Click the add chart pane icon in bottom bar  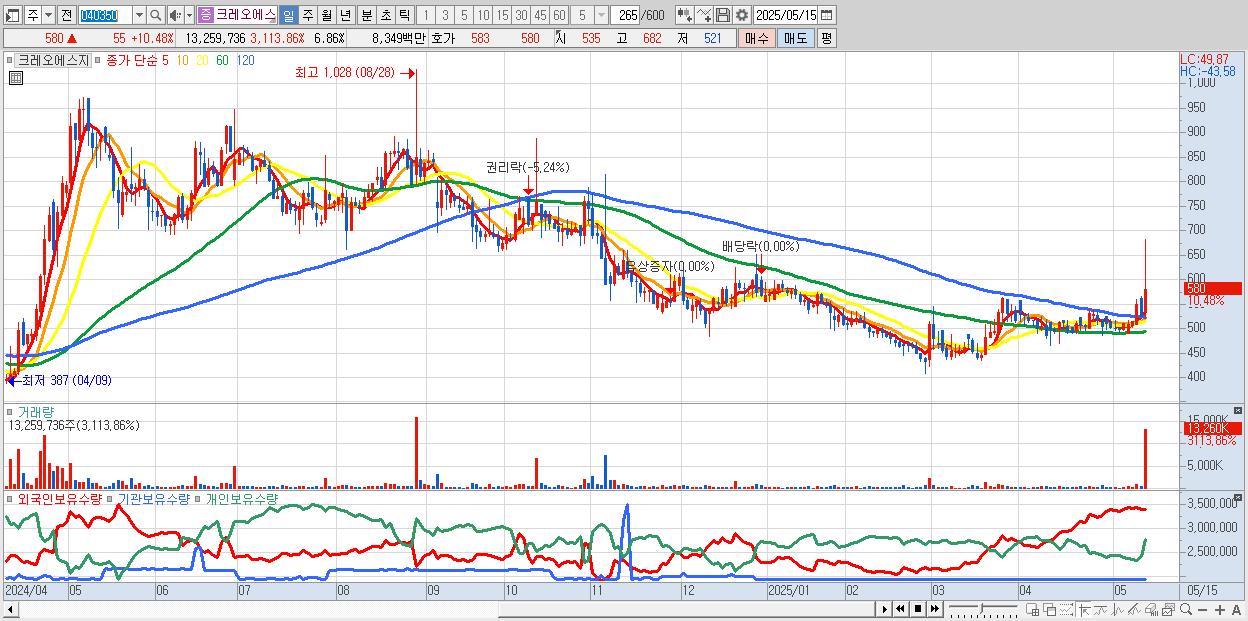click(x=1032, y=610)
